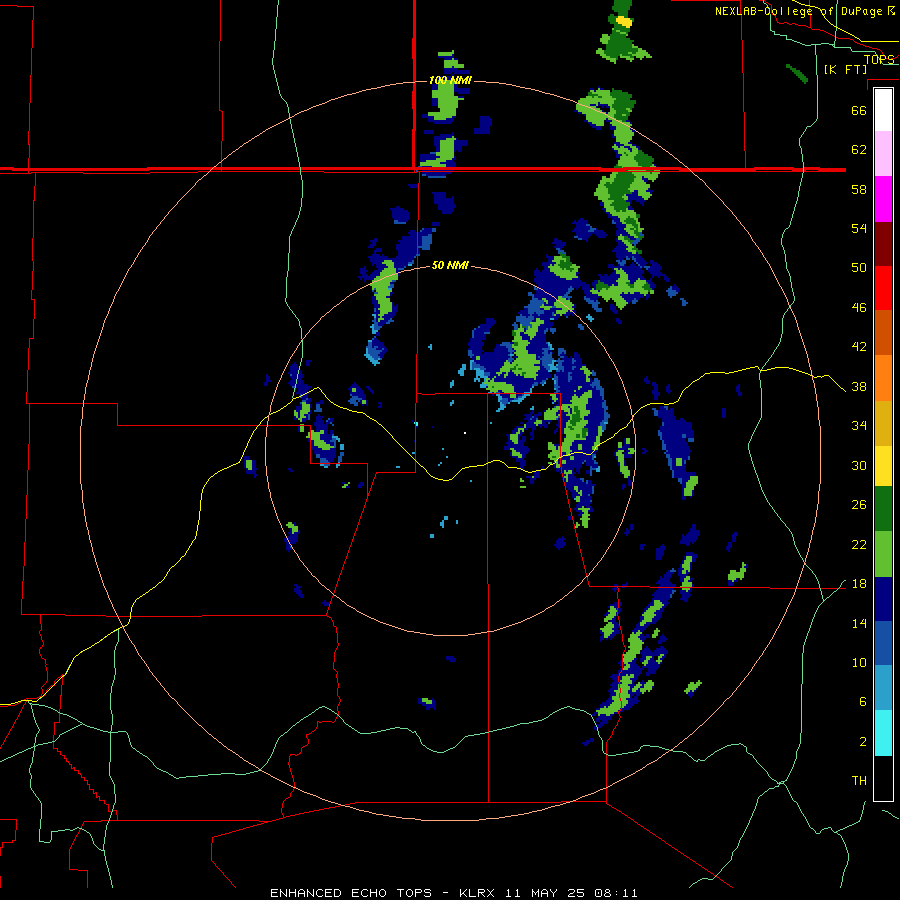Click the medium blue 10-14 legend color

(x=883, y=643)
